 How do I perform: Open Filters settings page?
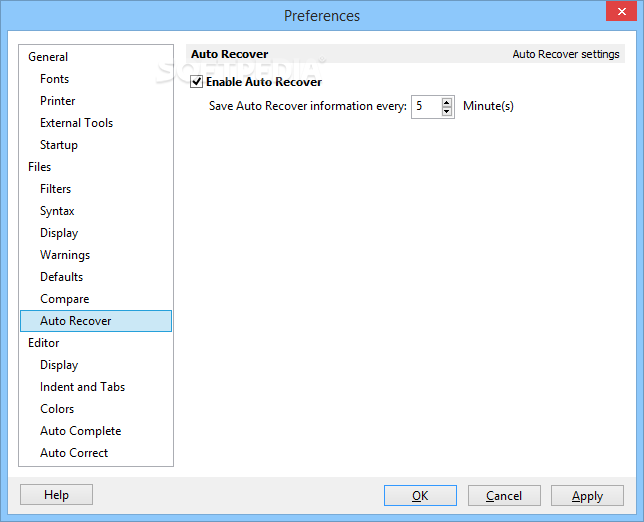click(55, 189)
